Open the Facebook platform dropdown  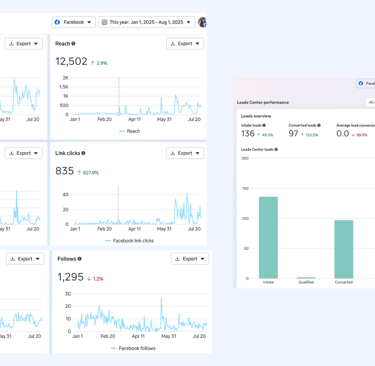coord(73,22)
